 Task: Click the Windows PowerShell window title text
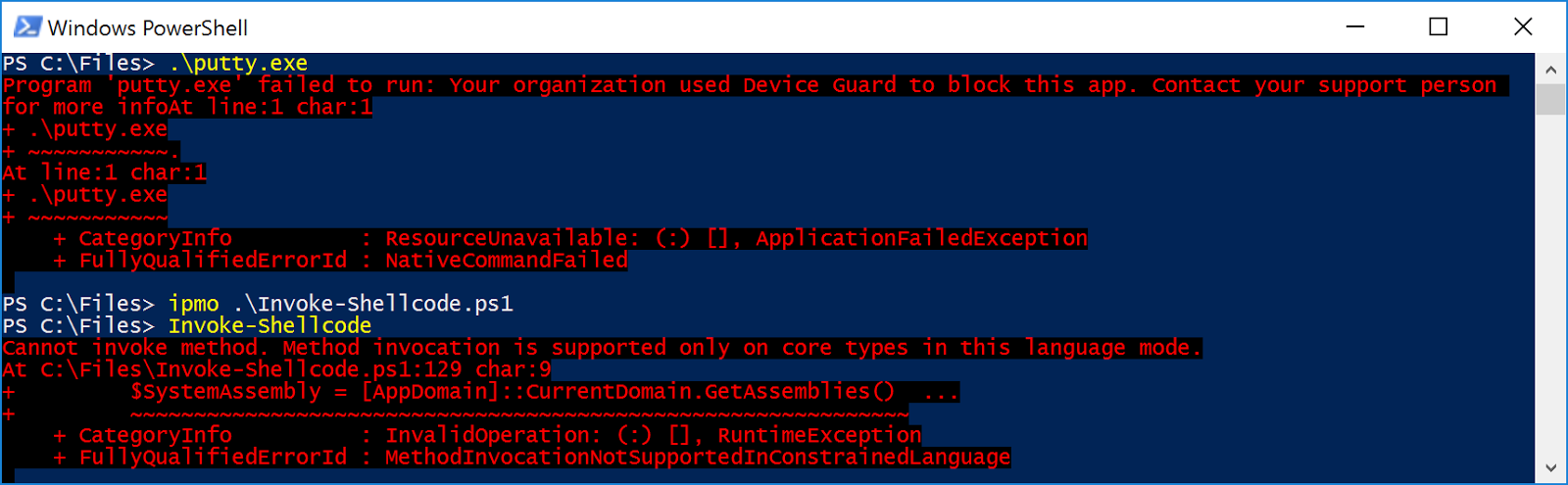[x=148, y=27]
